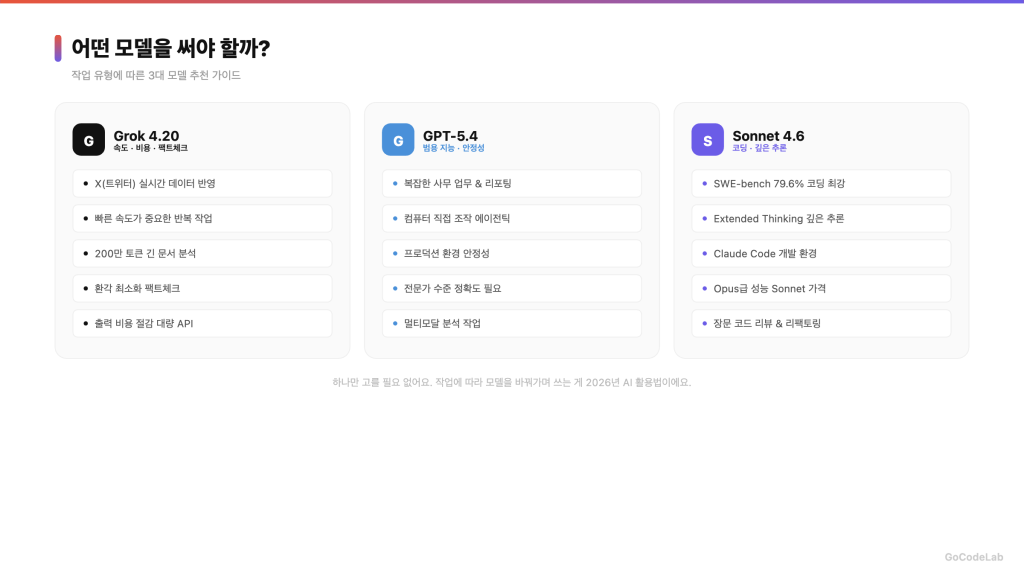The image size is (1024, 576).
Task: Click the '출력 비용 절감 대량 API' row
Action: click(x=202, y=324)
